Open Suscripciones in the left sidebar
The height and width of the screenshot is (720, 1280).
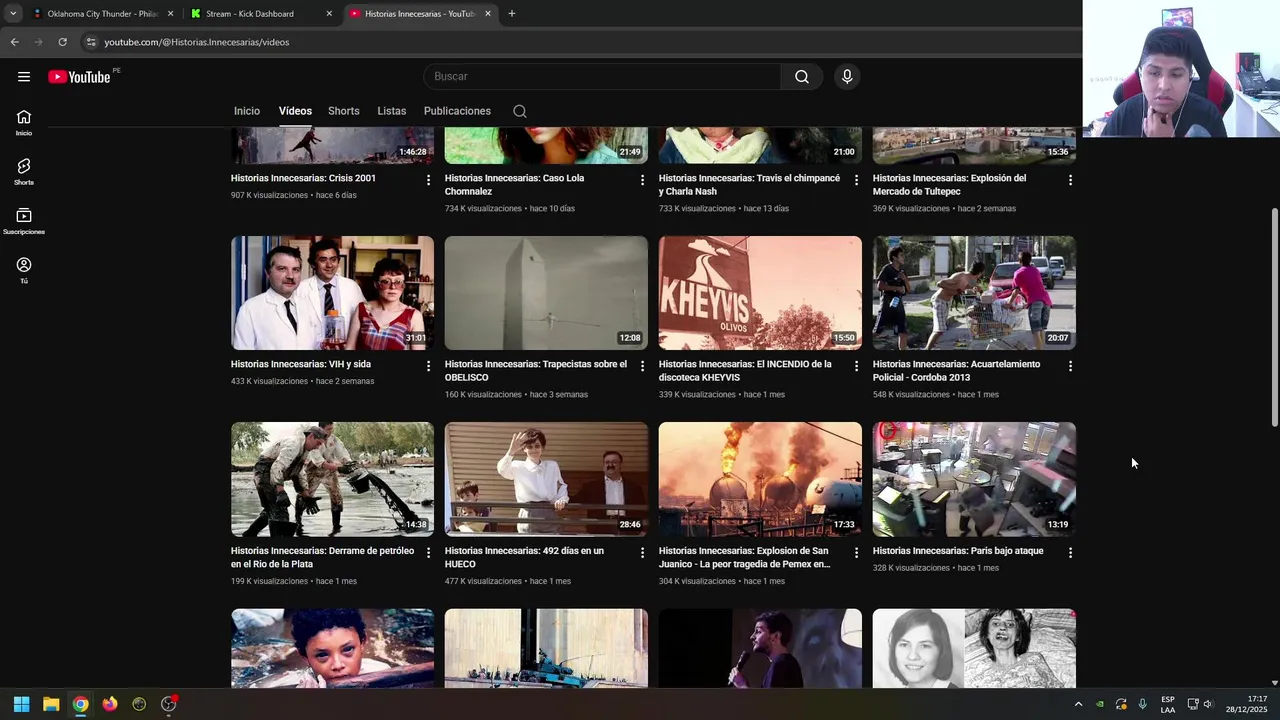tap(24, 221)
